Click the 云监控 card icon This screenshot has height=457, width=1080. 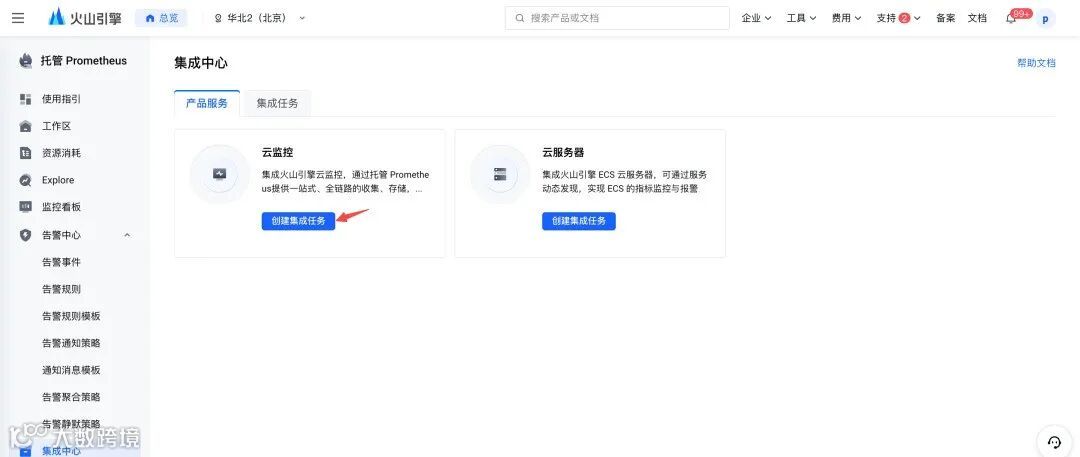pyautogui.click(x=219, y=174)
